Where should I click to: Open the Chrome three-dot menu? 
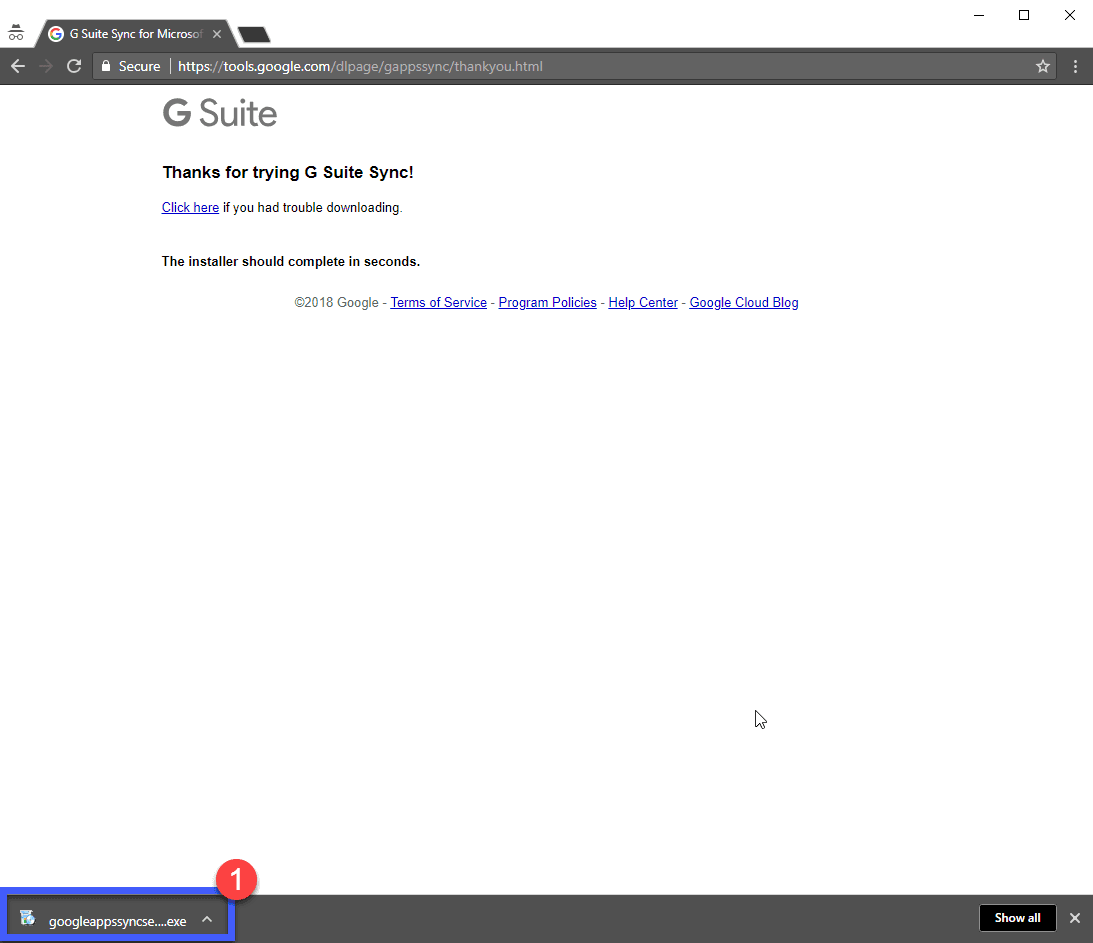coord(1075,66)
